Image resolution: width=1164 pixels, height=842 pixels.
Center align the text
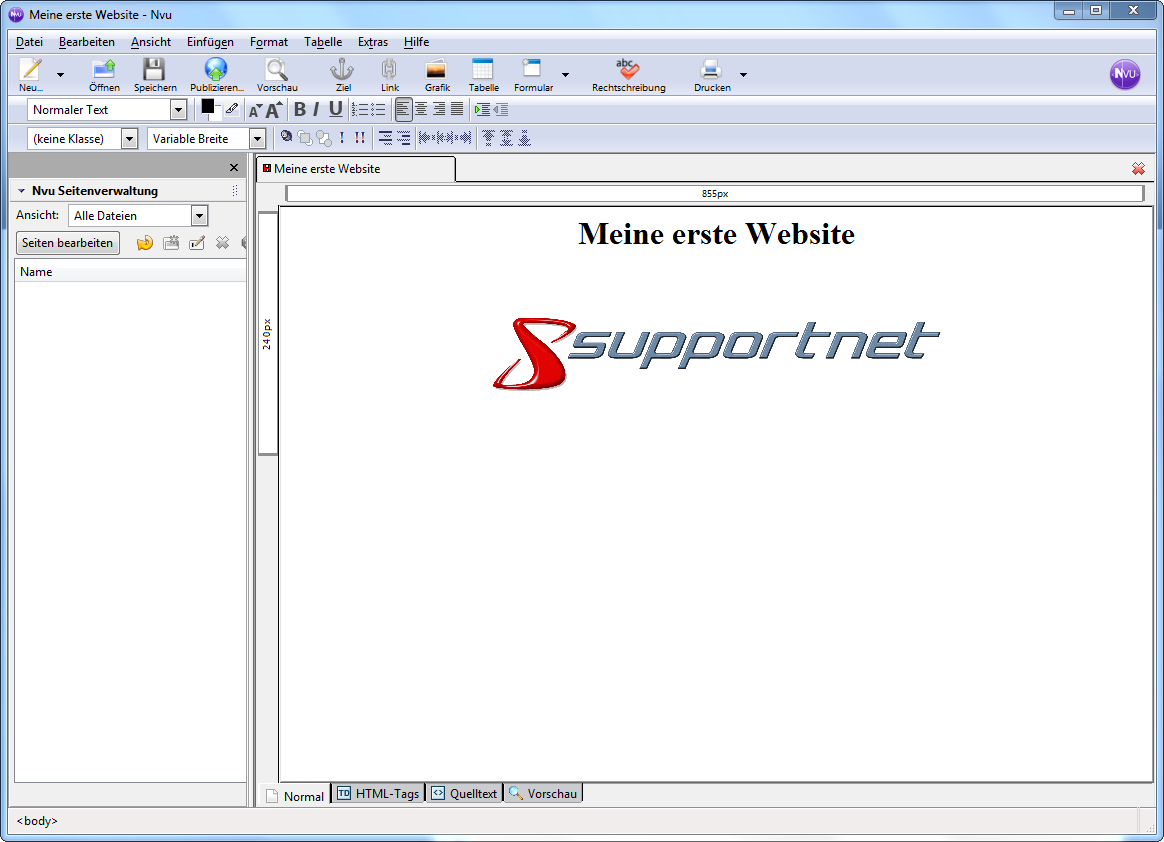(421, 110)
